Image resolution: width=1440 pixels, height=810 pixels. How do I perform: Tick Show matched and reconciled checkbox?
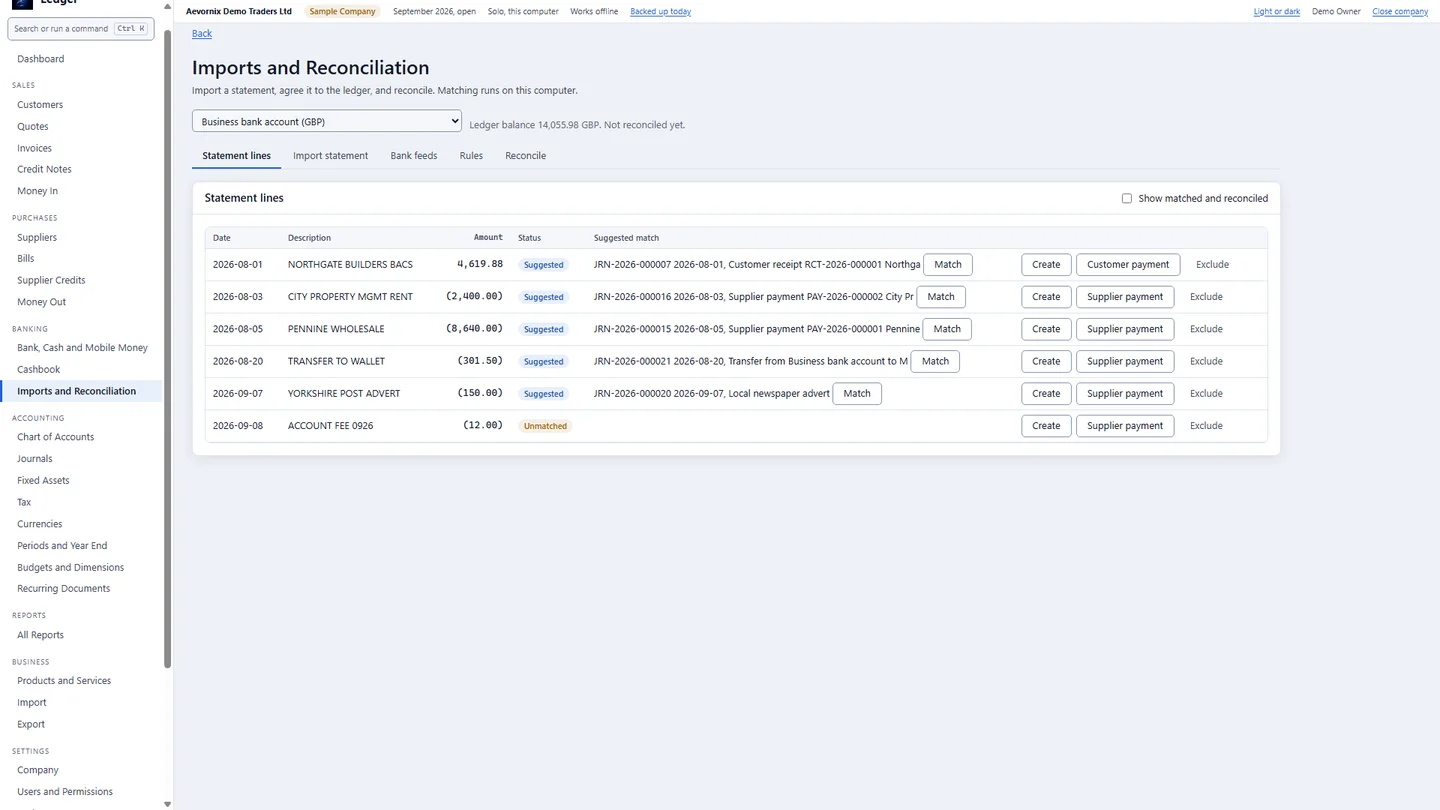tap(1127, 198)
